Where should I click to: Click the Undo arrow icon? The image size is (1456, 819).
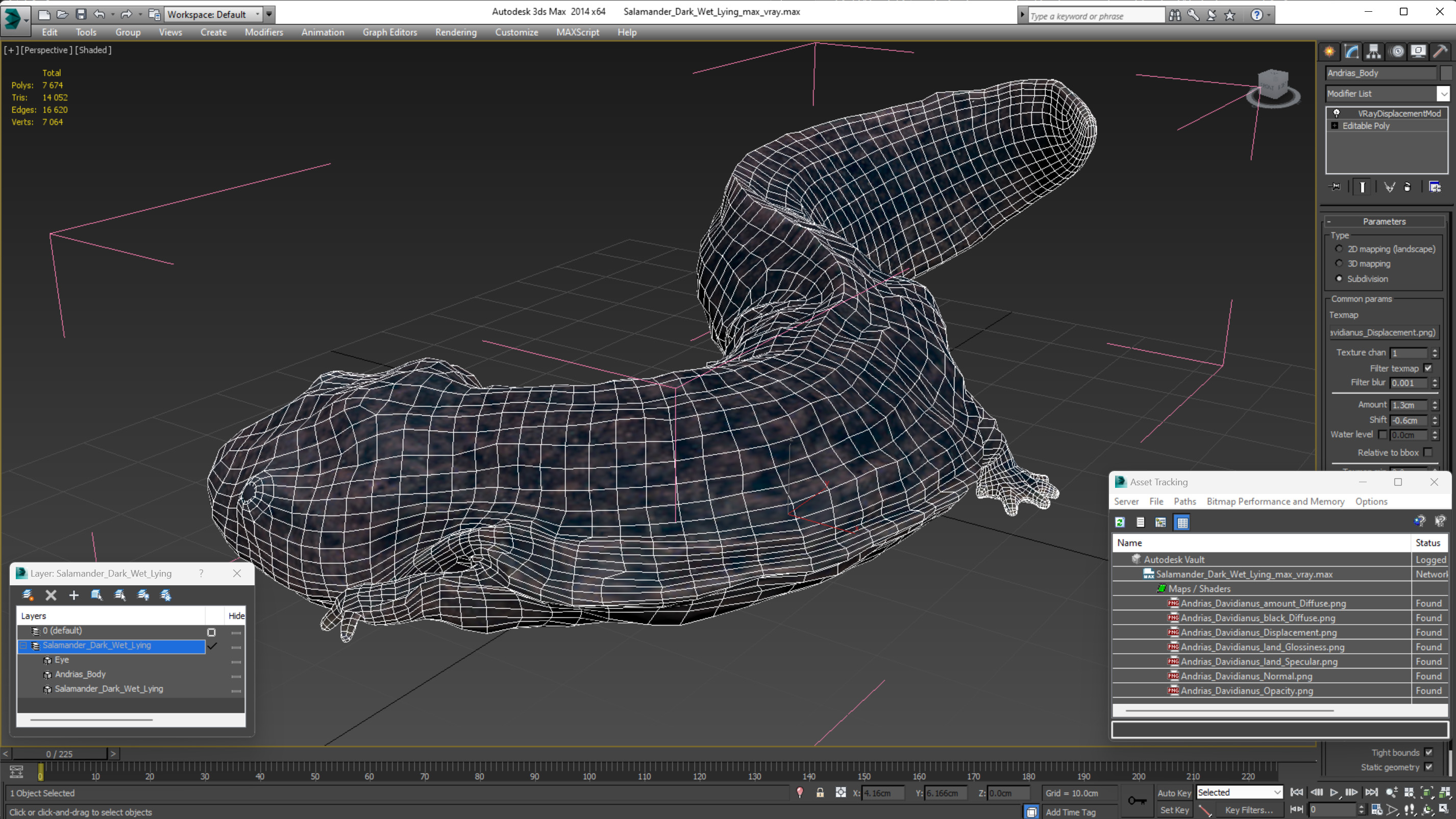tap(99, 14)
